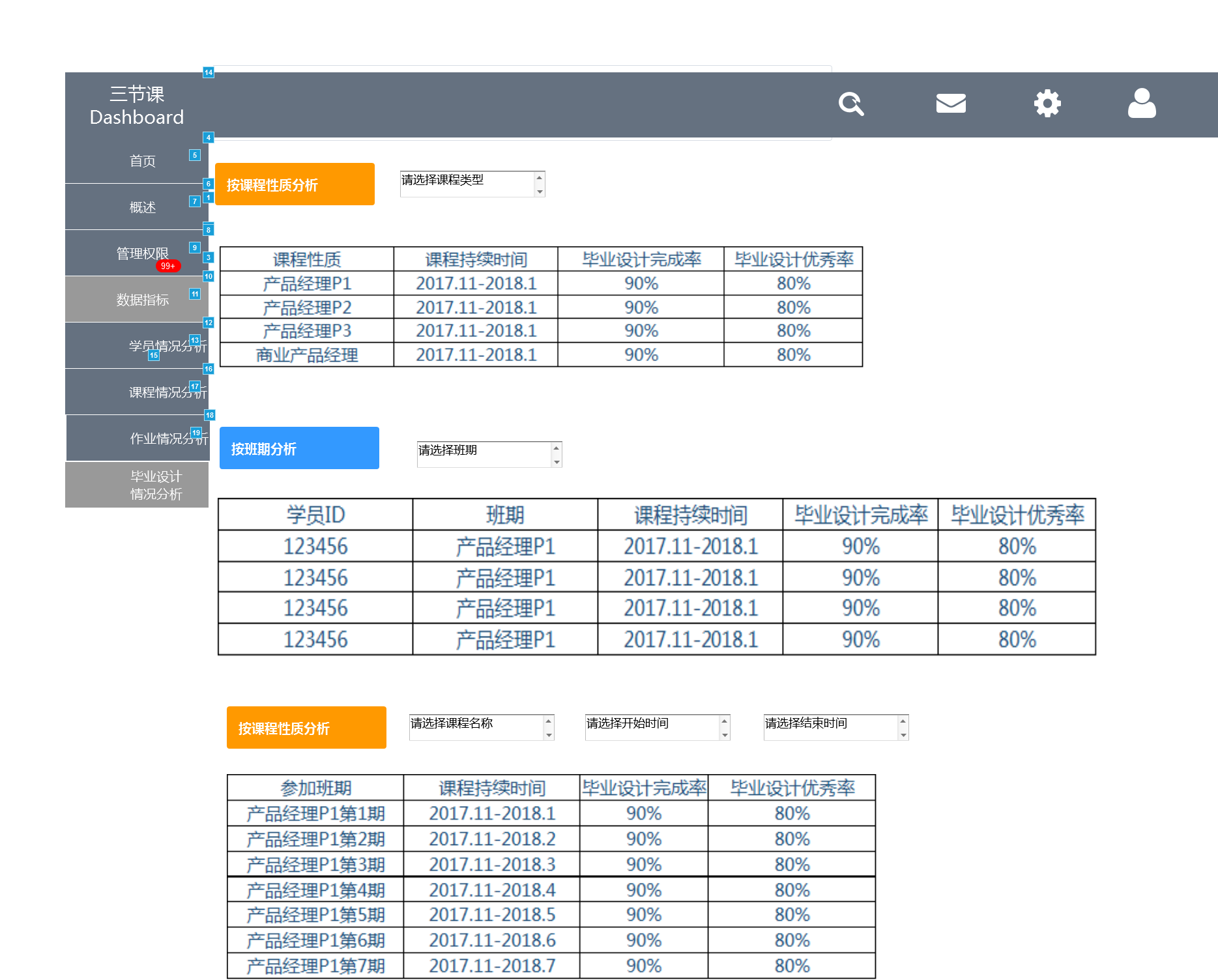Click the 2017.11-2018.3 duration cell
This screenshot has width=1218, height=980.
492,864
